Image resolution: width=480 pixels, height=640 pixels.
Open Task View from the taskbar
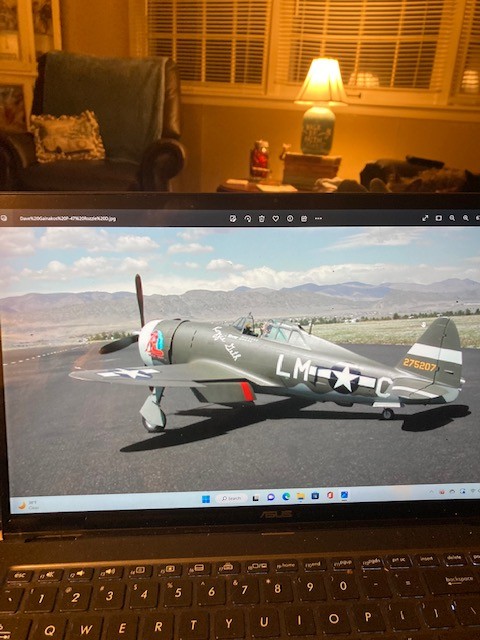(x=256, y=498)
